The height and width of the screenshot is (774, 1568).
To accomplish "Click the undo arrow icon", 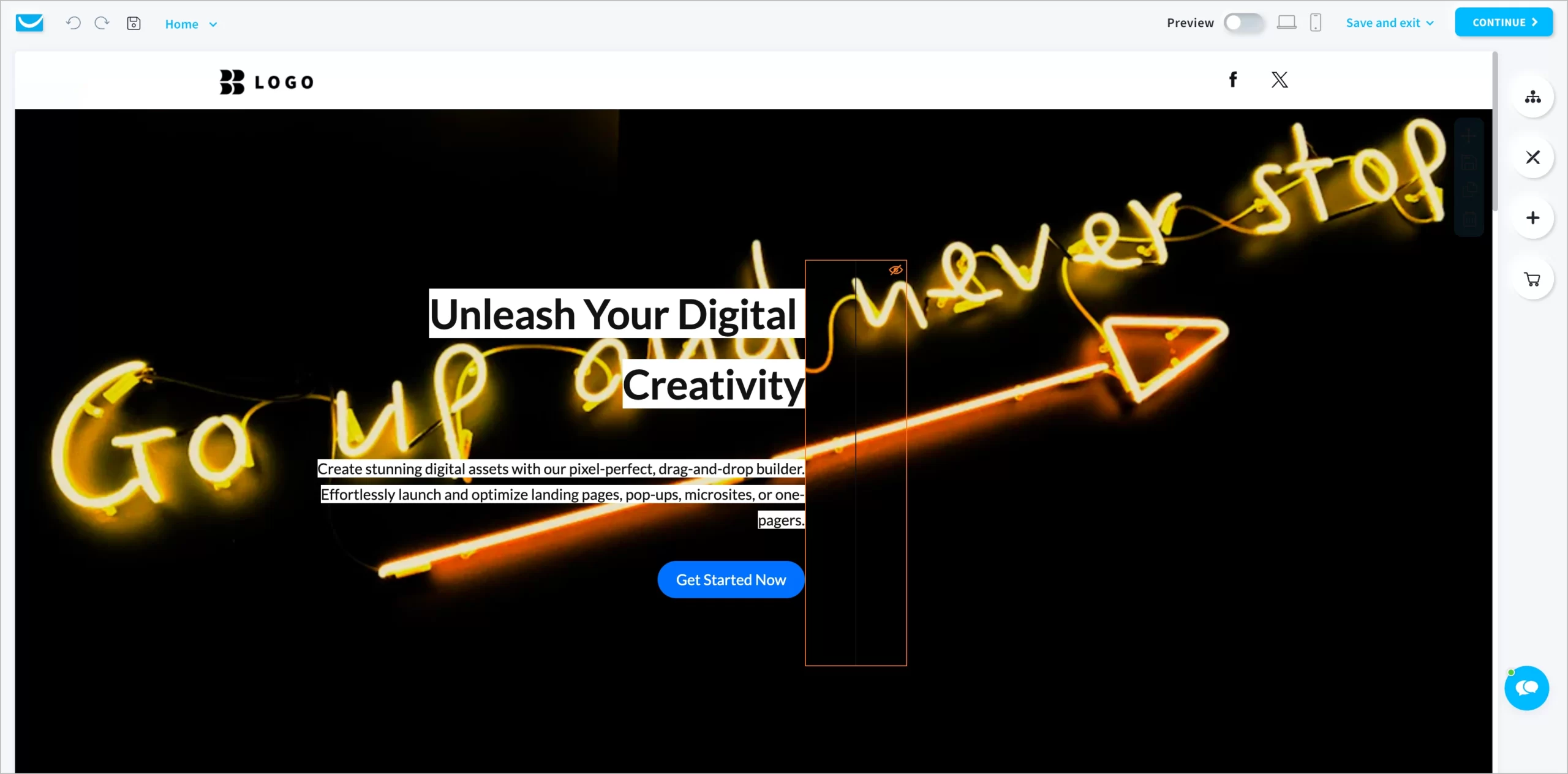I will coord(73,23).
